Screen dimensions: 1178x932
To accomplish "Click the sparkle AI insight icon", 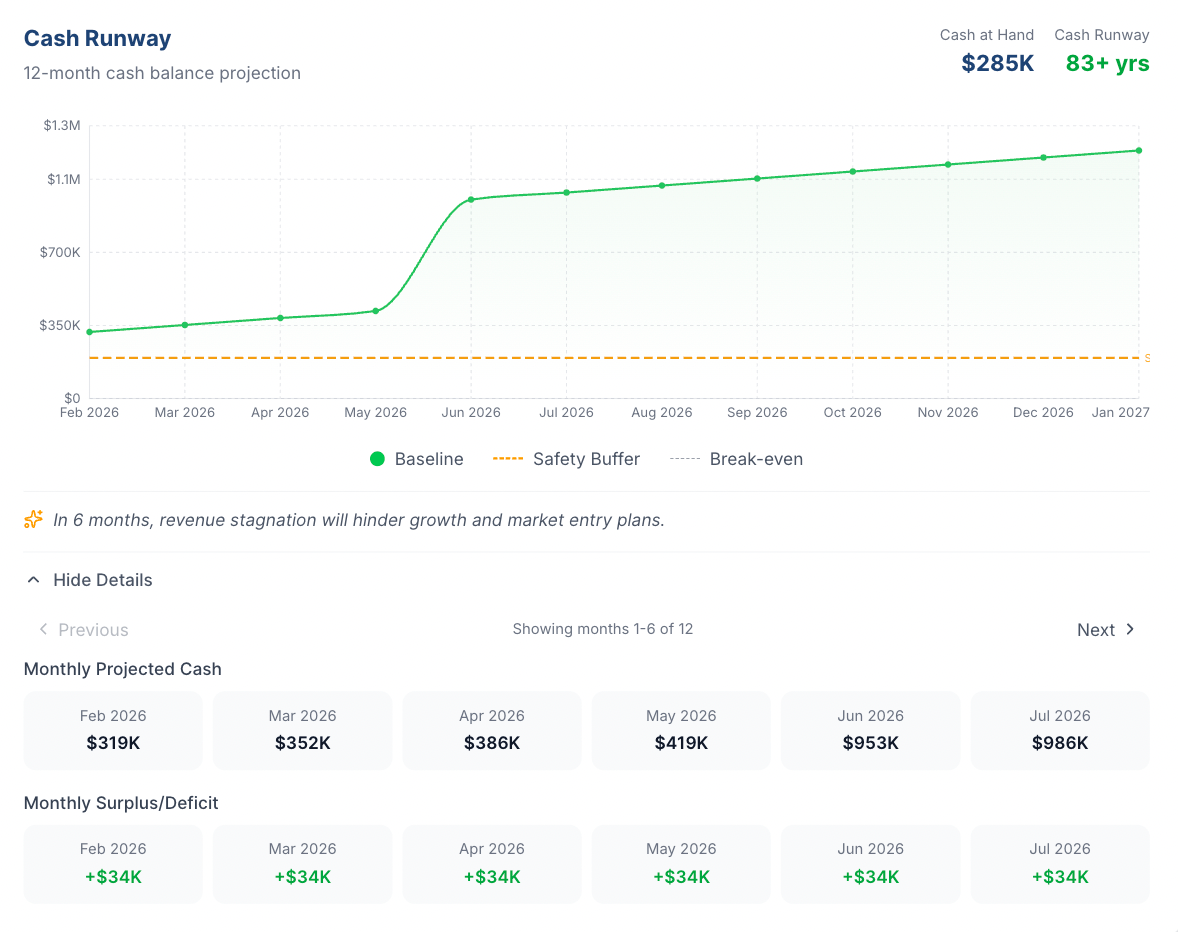I will click(34, 519).
